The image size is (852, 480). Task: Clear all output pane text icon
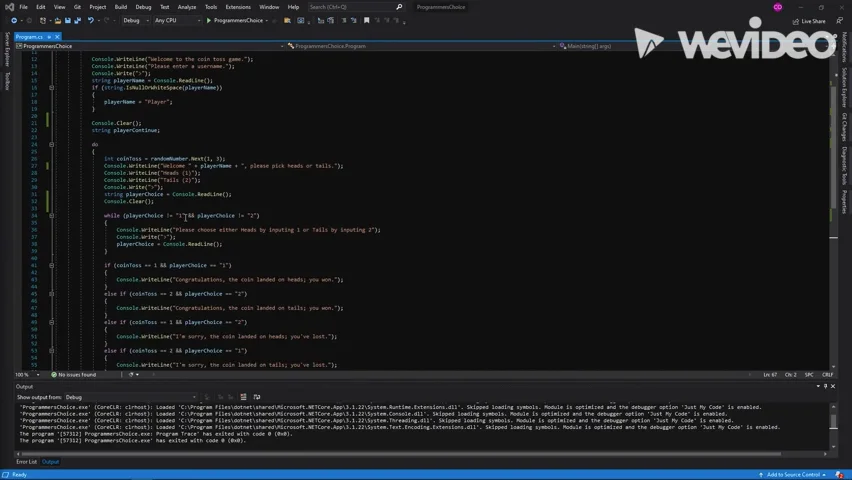(x=243, y=397)
